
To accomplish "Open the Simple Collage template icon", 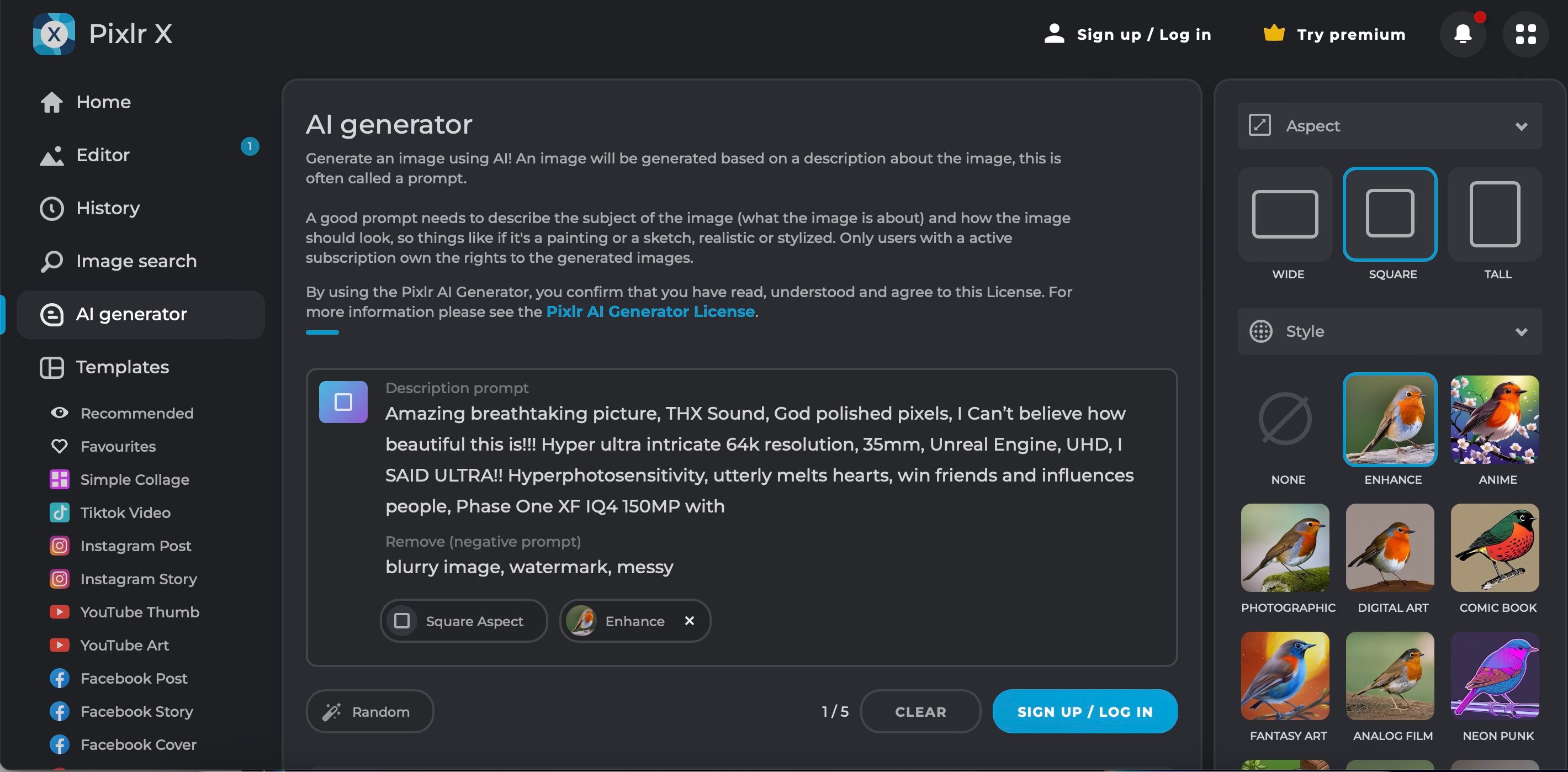I will [60, 480].
